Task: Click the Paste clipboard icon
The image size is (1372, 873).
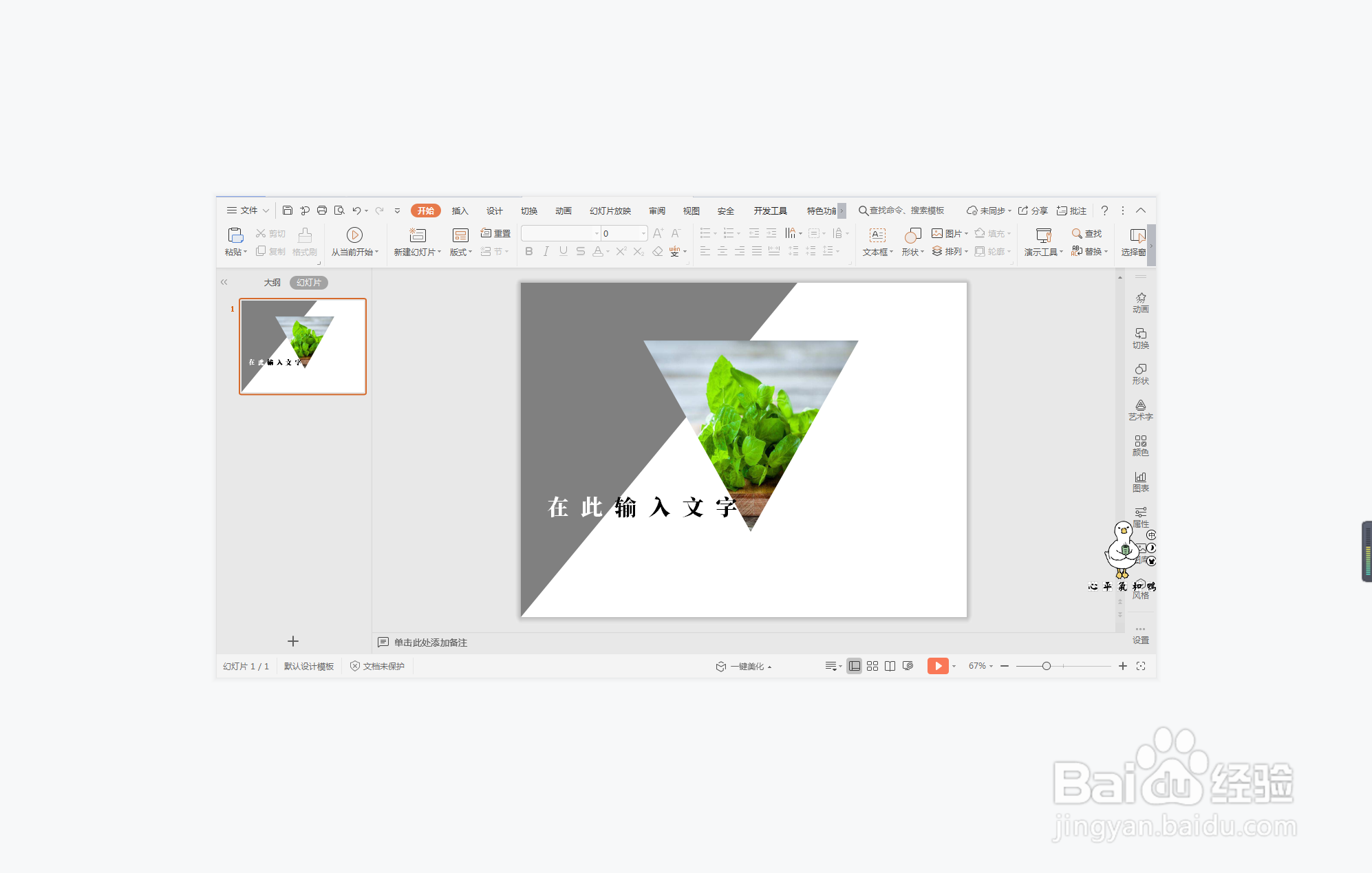Action: tap(235, 235)
